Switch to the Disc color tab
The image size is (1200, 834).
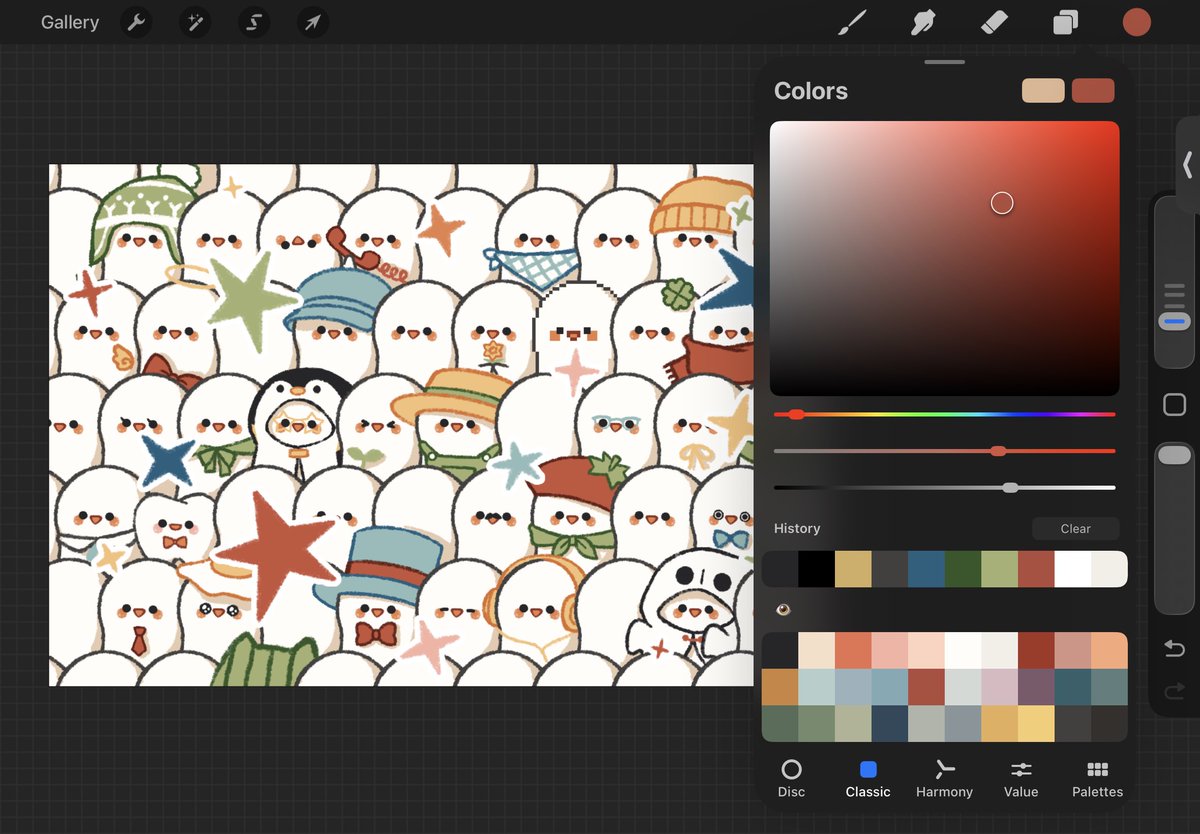coord(791,778)
